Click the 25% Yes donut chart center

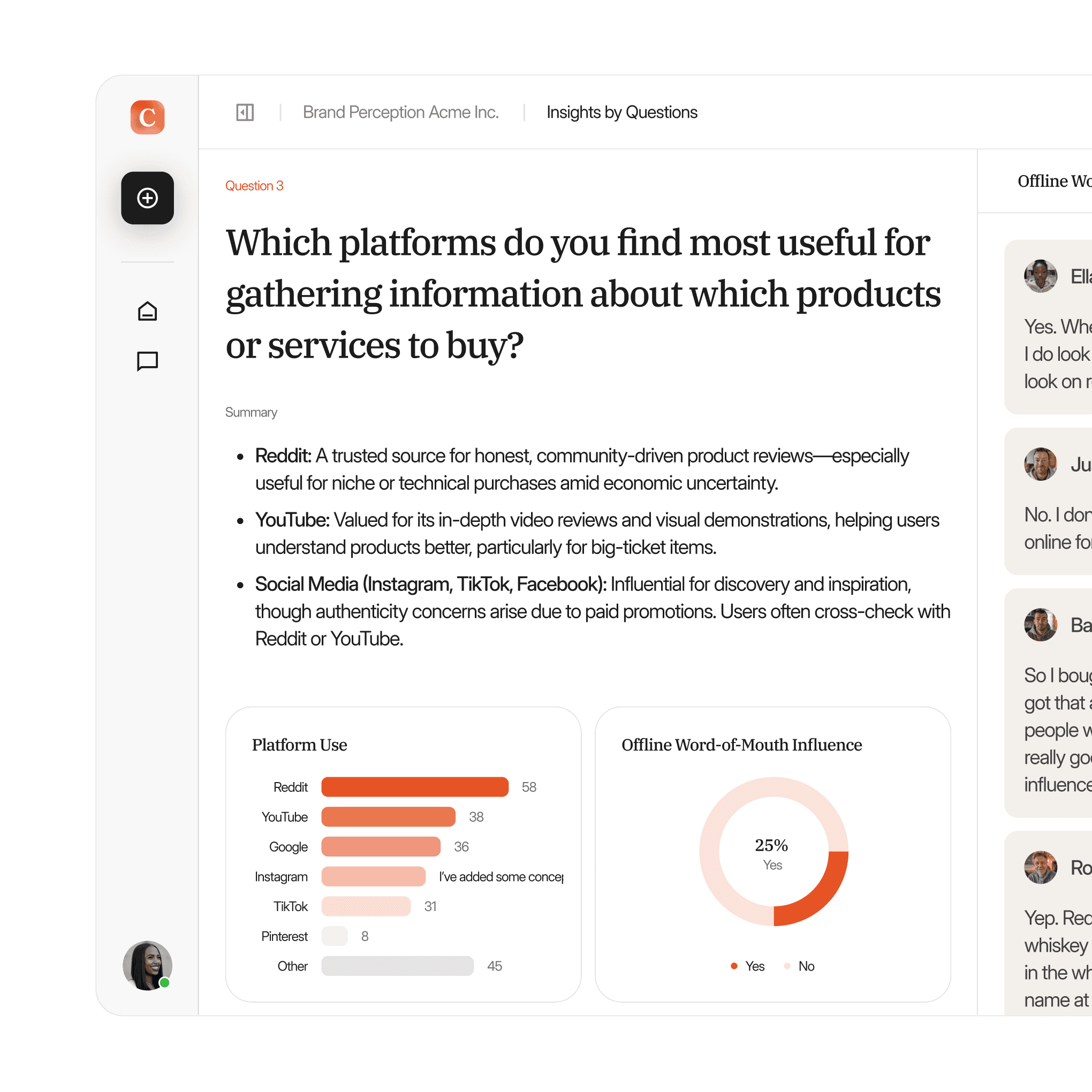pos(772,852)
